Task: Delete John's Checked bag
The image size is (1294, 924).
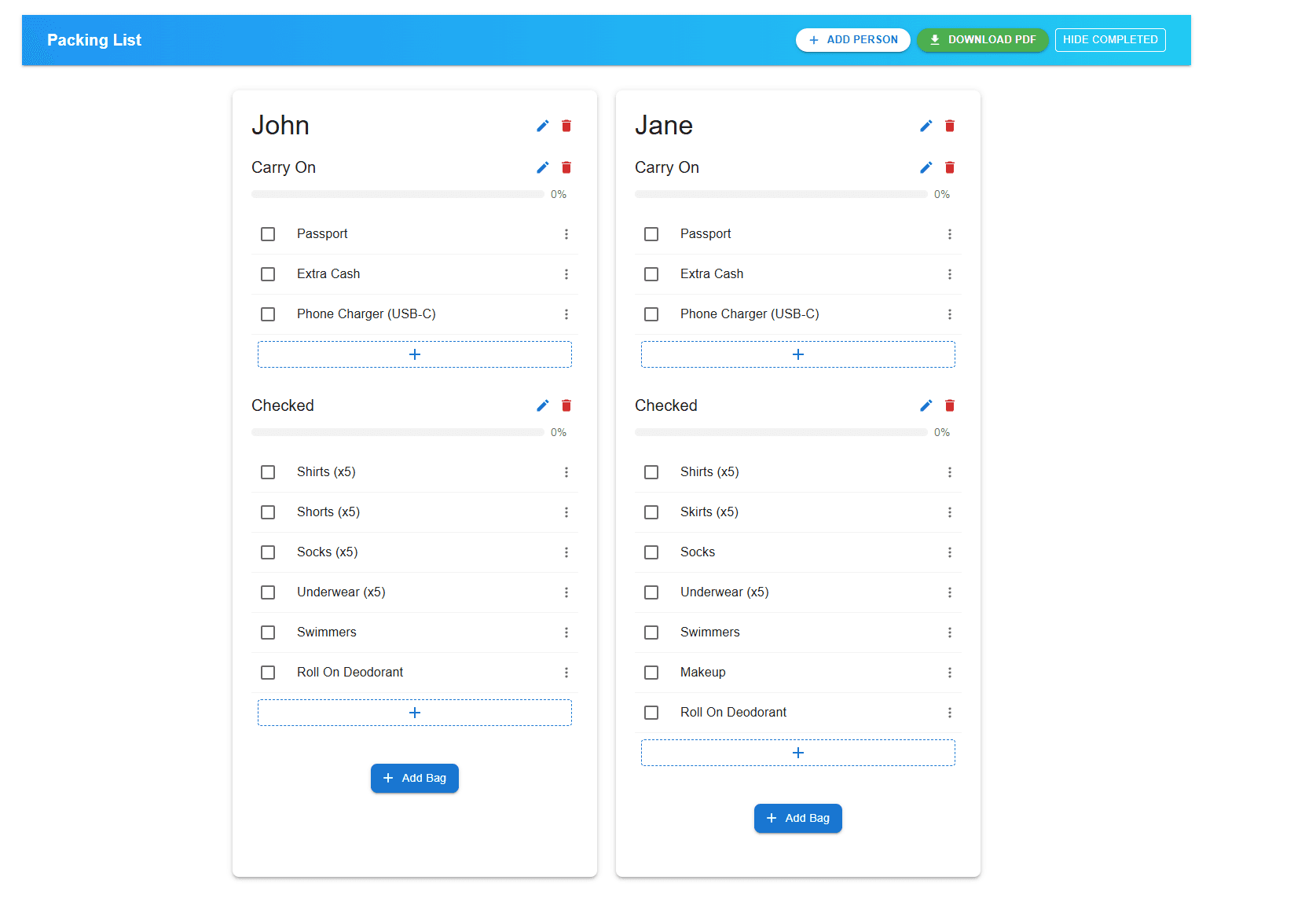Action: coord(566,405)
